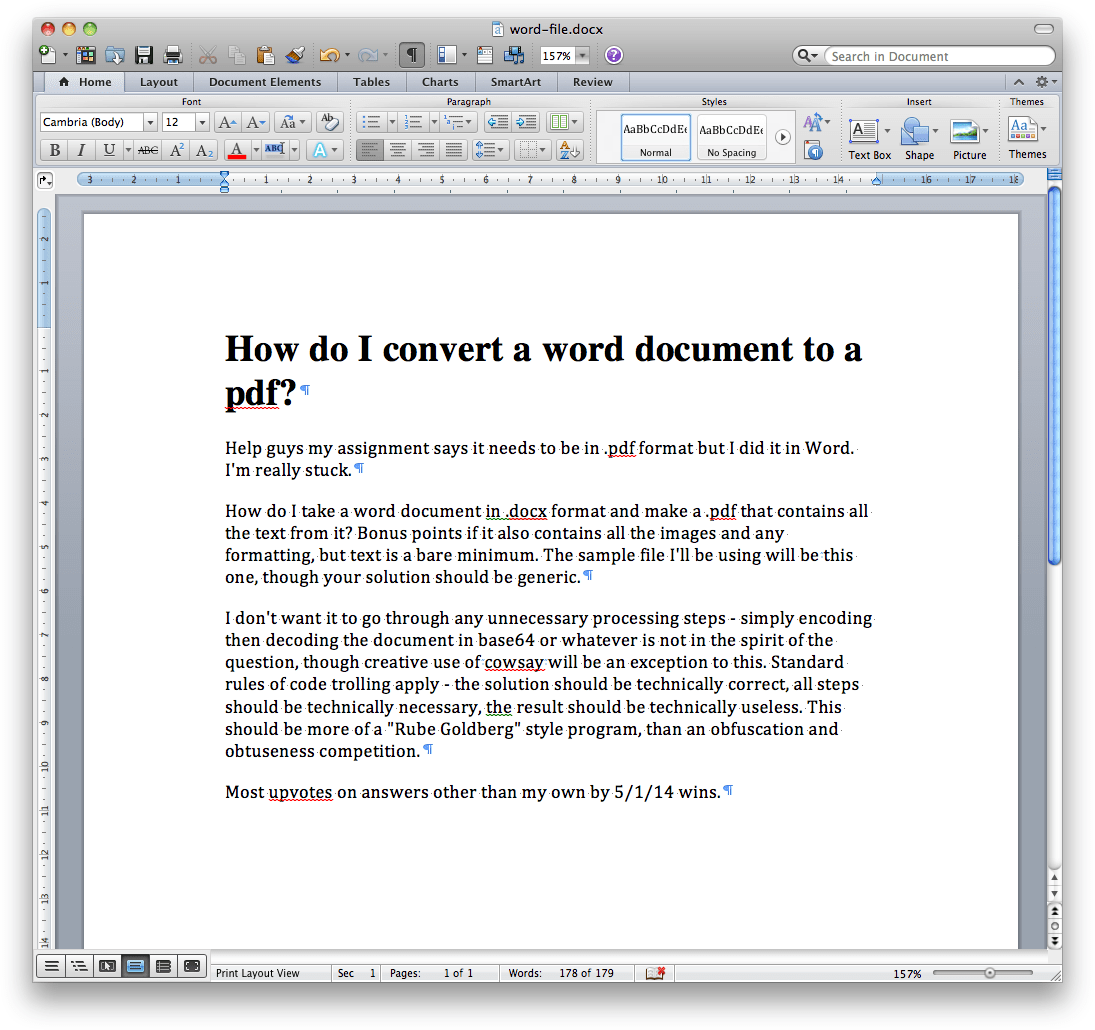The height and width of the screenshot is (1030, 1095).
Task: Center align the paragraph text
Action: tap(397, 149)
